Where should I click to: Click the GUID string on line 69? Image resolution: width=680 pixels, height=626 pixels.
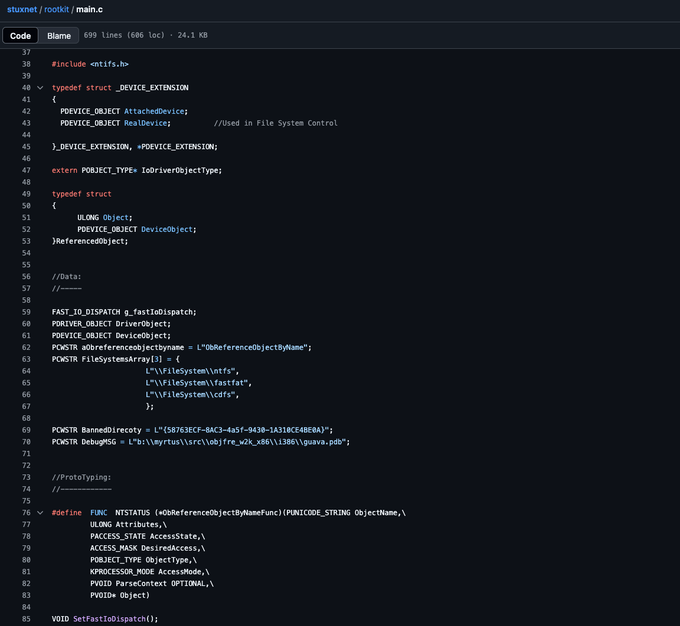coord(242,430)
